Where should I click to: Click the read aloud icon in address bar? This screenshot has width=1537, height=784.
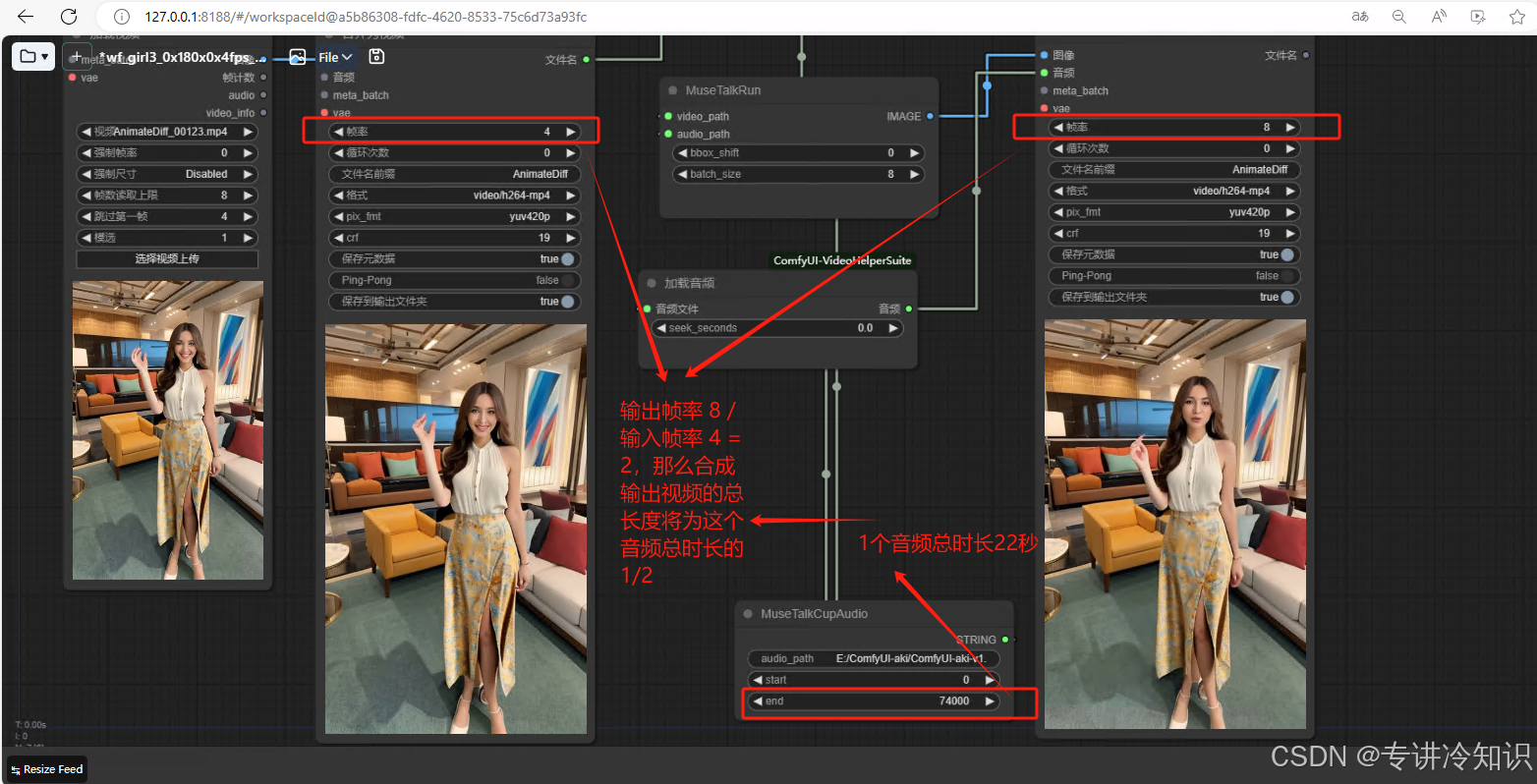click(1439, 17)
